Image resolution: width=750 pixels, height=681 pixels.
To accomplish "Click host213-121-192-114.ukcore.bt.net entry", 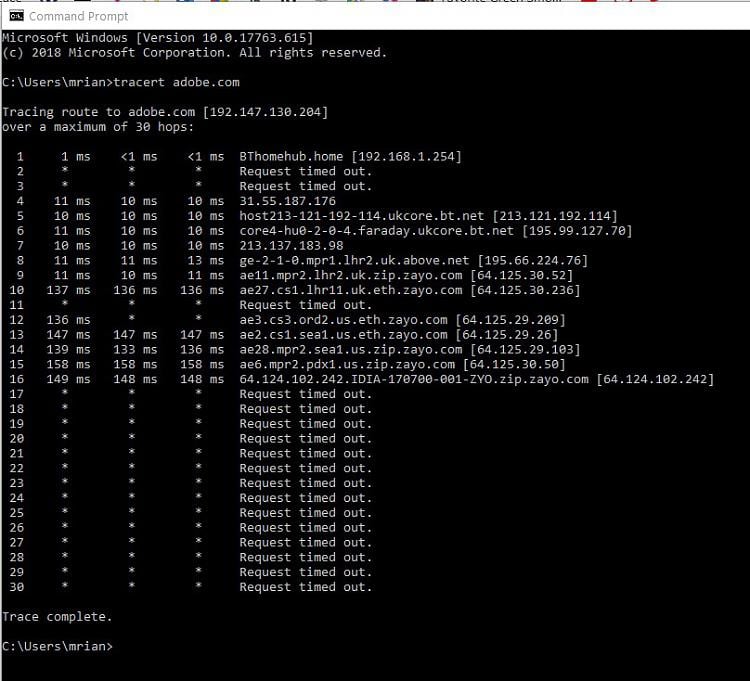I will [x=428, y=216].
